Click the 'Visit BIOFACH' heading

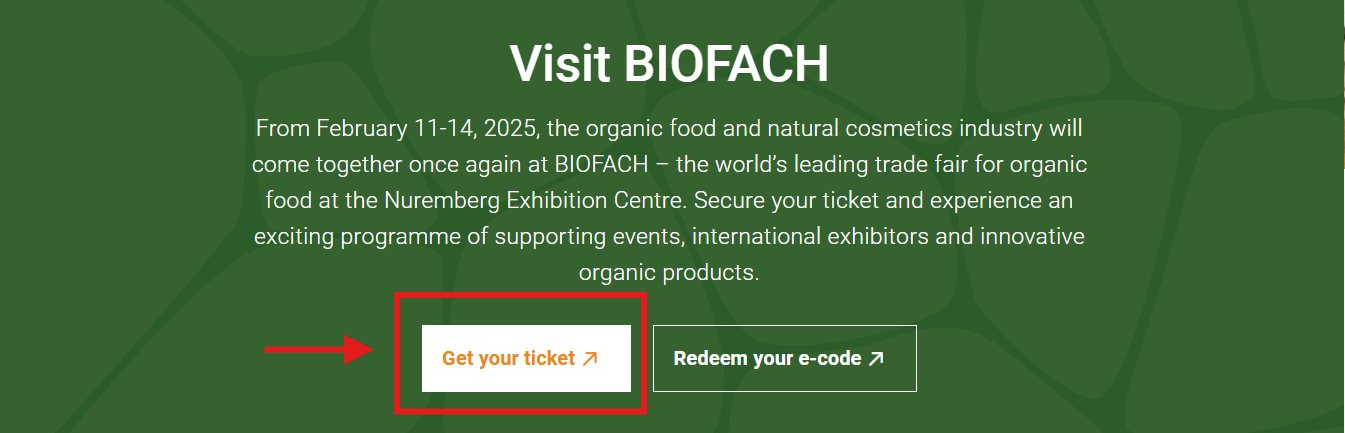coord(669,64)
